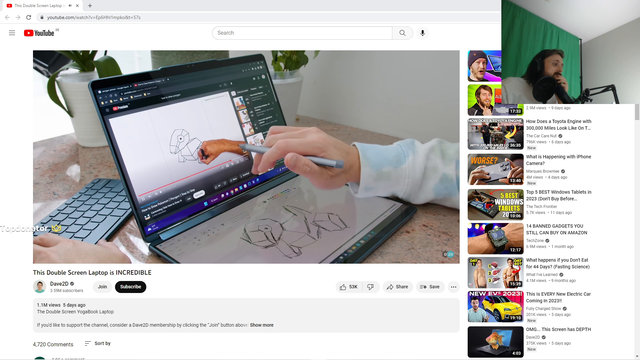The image size is (640, 360).
Task: Like the video with thumbs up
Action: (349, 287)
